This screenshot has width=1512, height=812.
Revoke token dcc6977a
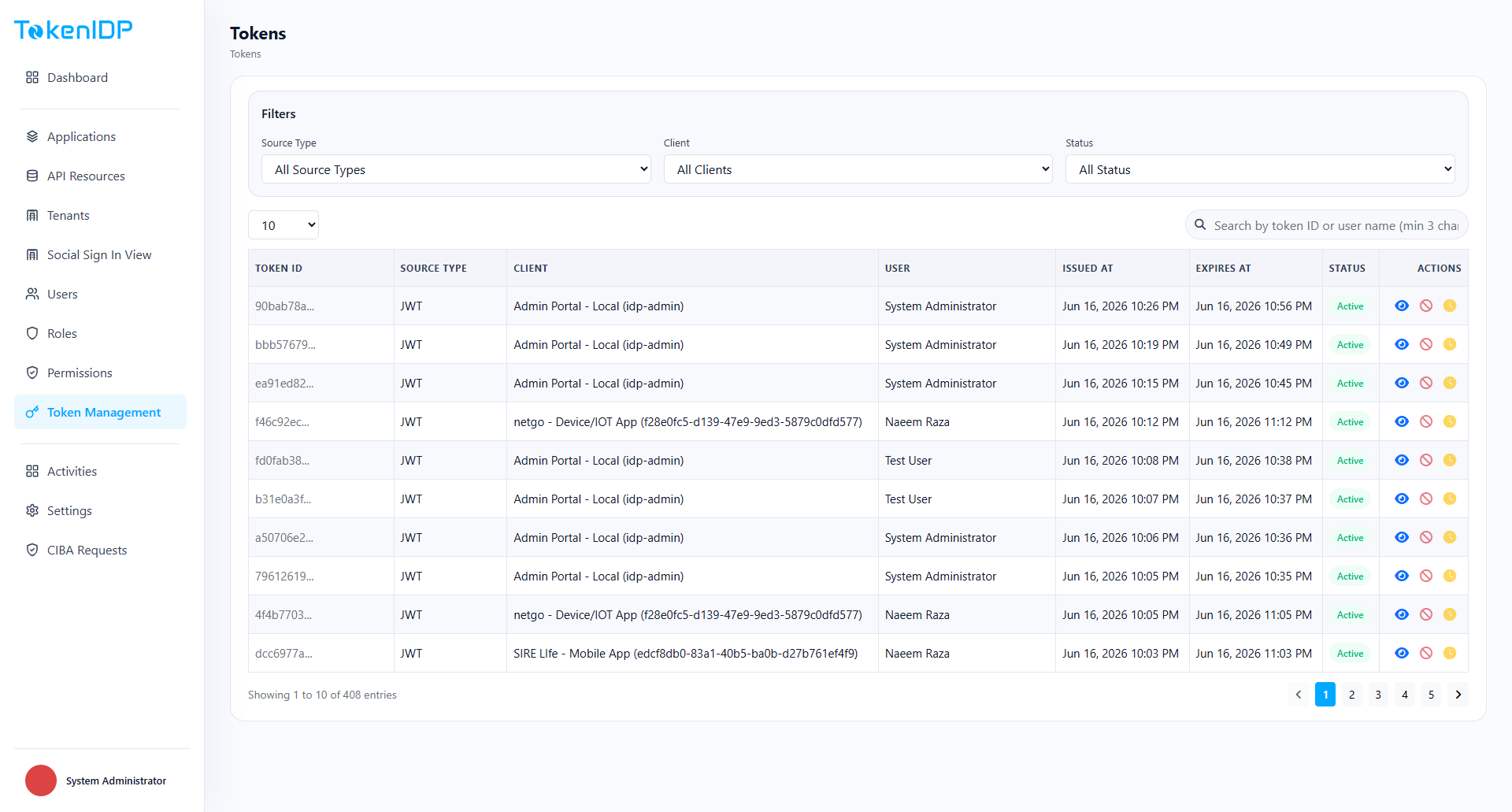1426,653
